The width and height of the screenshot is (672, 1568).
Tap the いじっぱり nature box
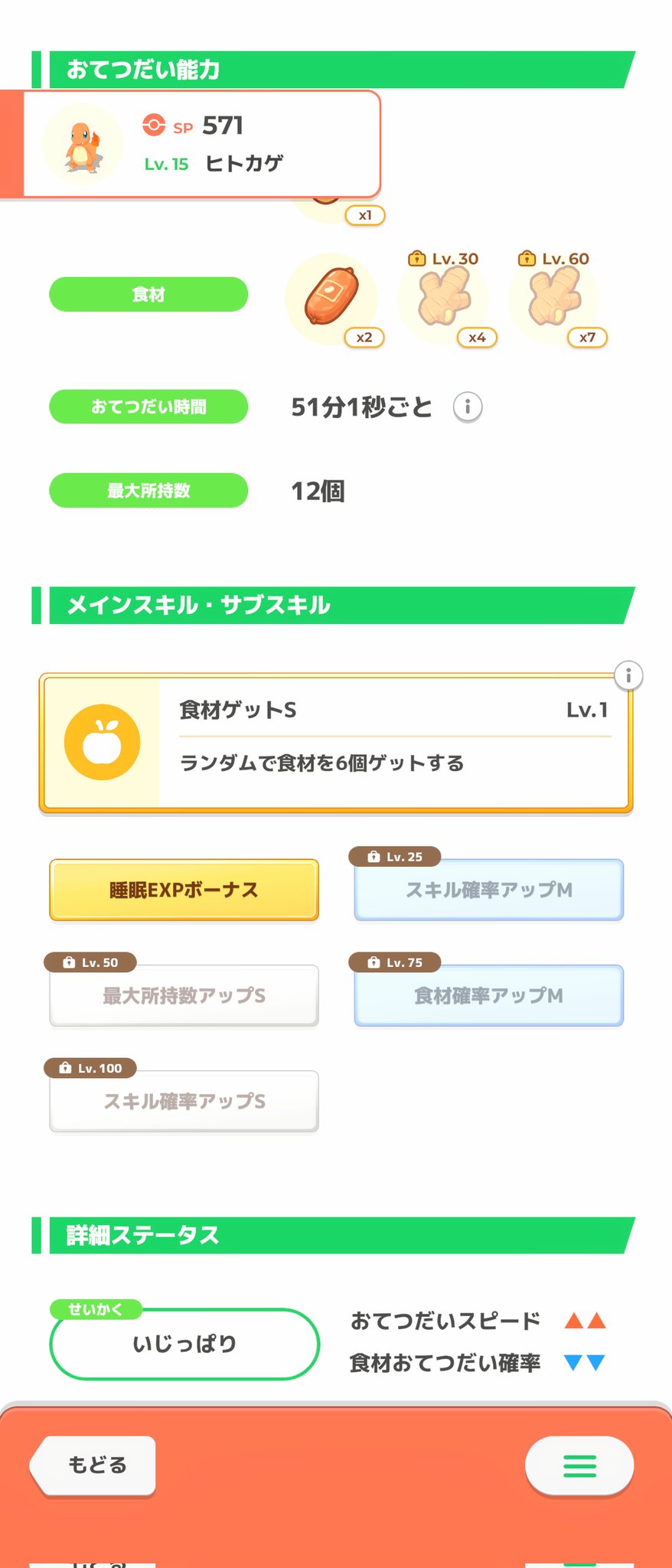(184, 1344)
